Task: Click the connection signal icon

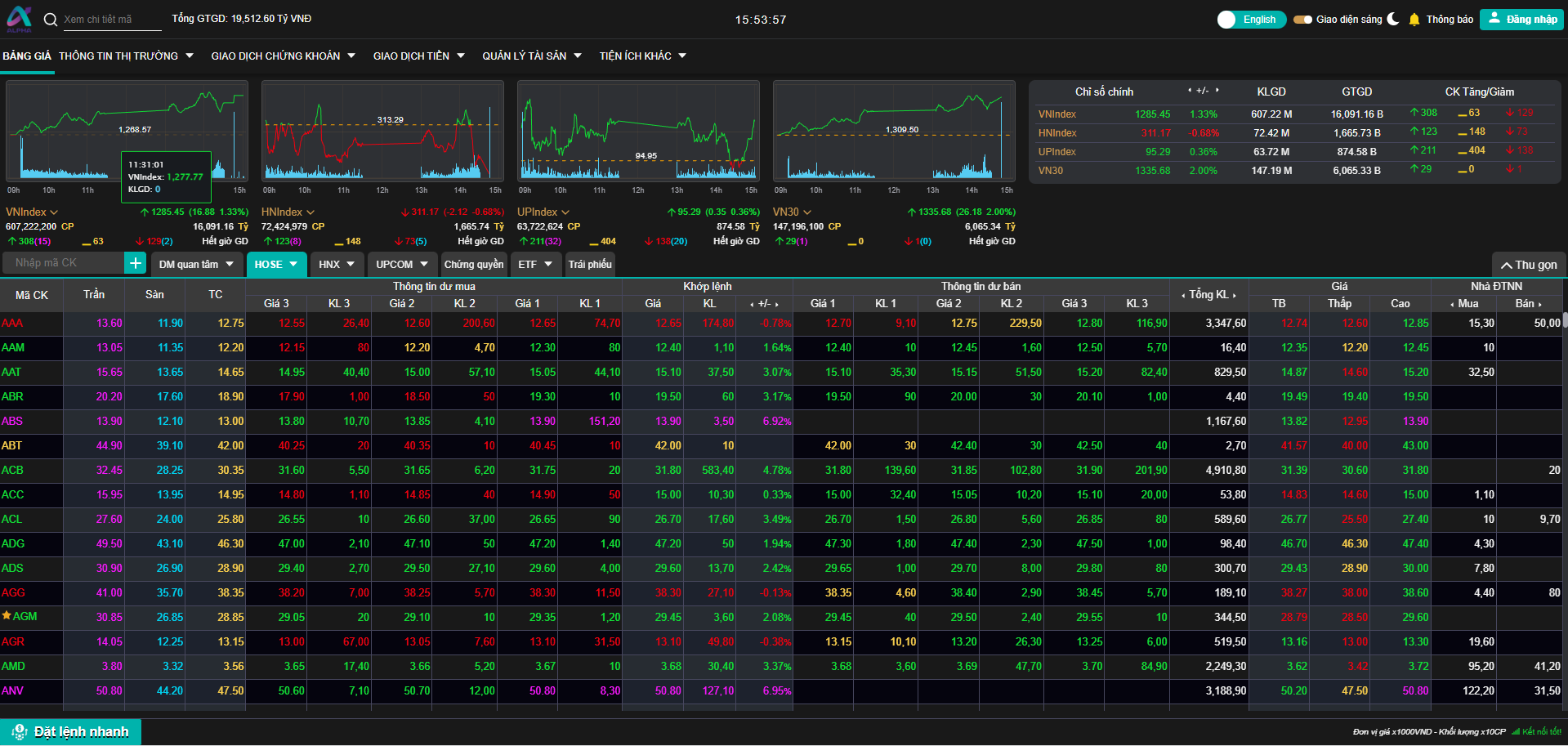Action: pos(1516,732)
